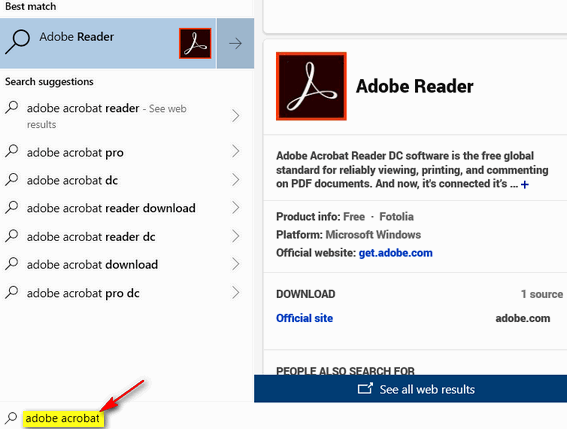Click adobe.com source text
This screenshot has width=567, height=429.
(523, 318)
